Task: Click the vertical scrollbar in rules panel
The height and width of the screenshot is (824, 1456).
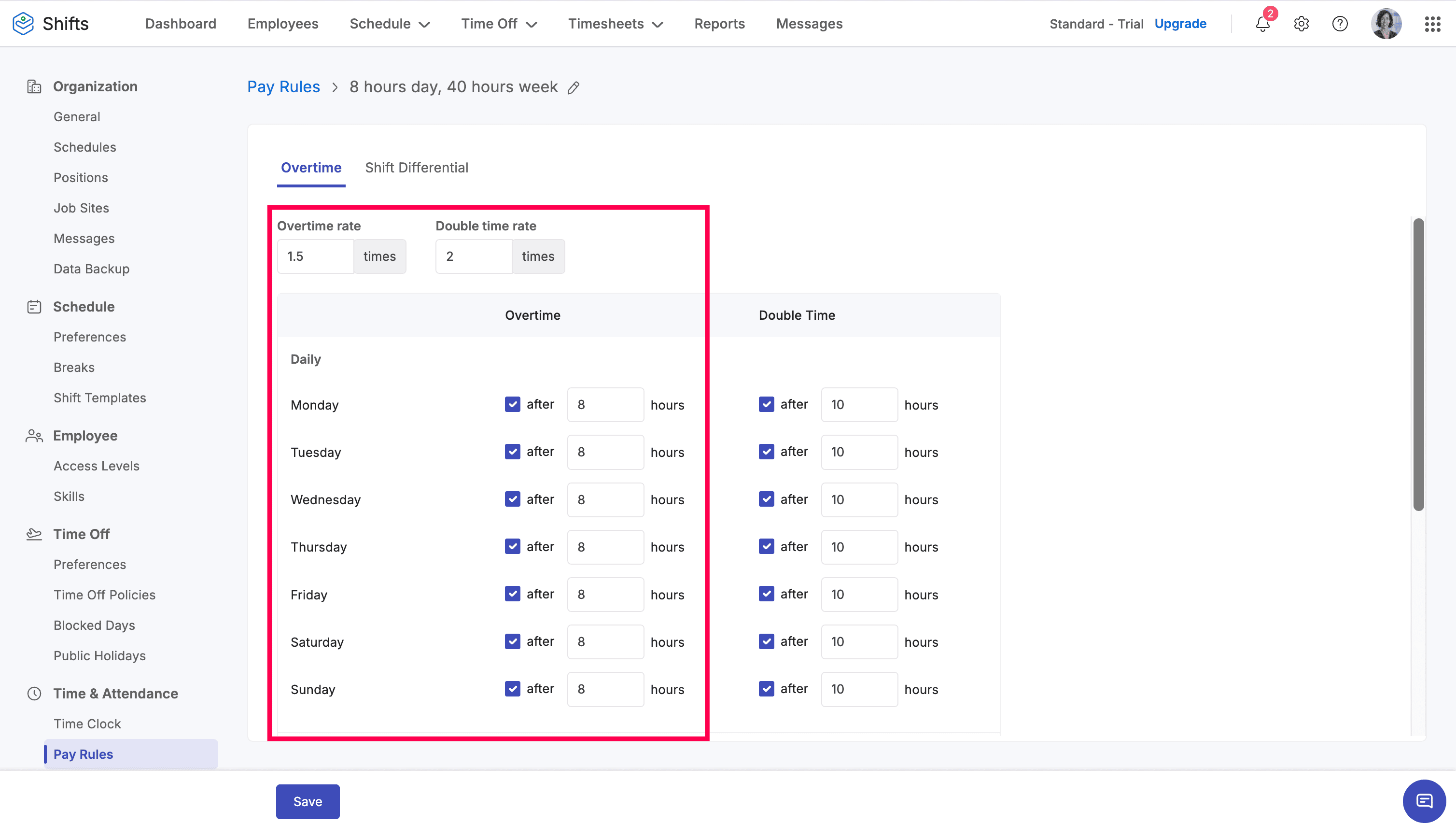Action: pyautogui.click(x=1418, y=365)
